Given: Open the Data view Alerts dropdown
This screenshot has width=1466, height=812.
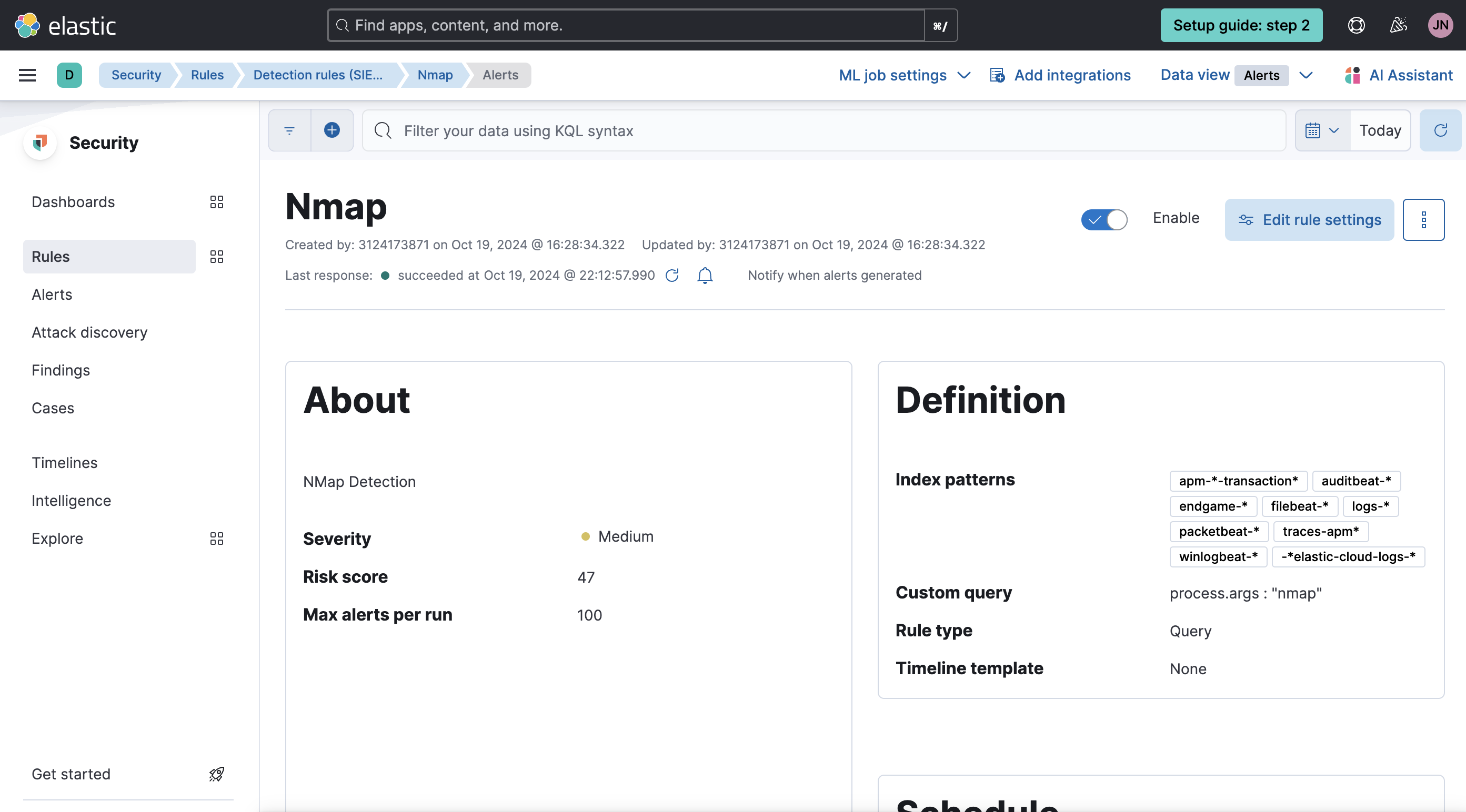Looking at the screenshot, I should coord(1236,75).
